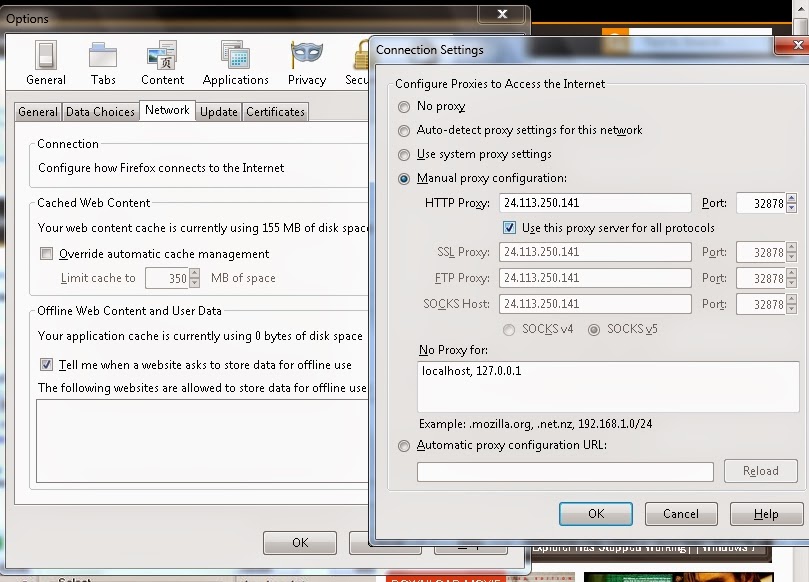Open the Tabs options category icon
809x582 pixels.
[x=103, y=63]
